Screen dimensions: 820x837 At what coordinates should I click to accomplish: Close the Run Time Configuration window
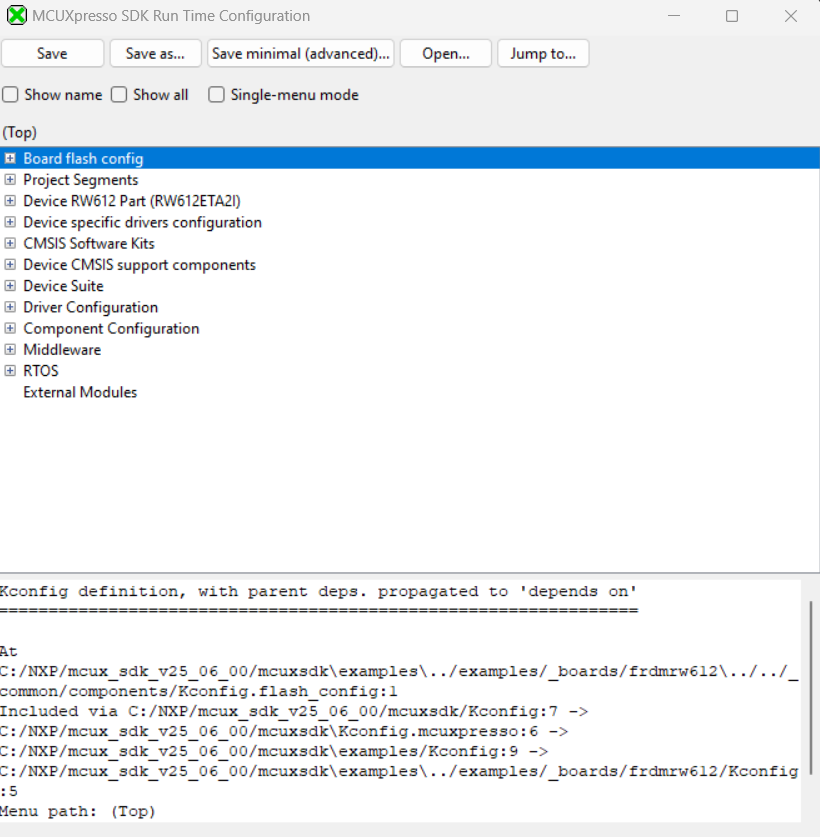tap(791, 16)
